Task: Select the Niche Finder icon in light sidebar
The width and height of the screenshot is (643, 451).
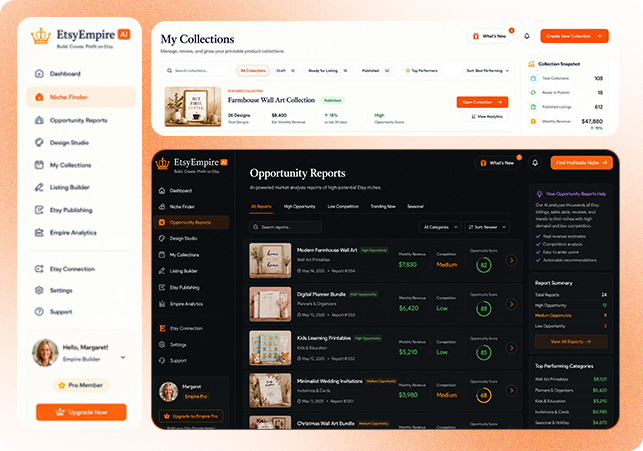Action: pyautogui.click(x=39, y=97)
